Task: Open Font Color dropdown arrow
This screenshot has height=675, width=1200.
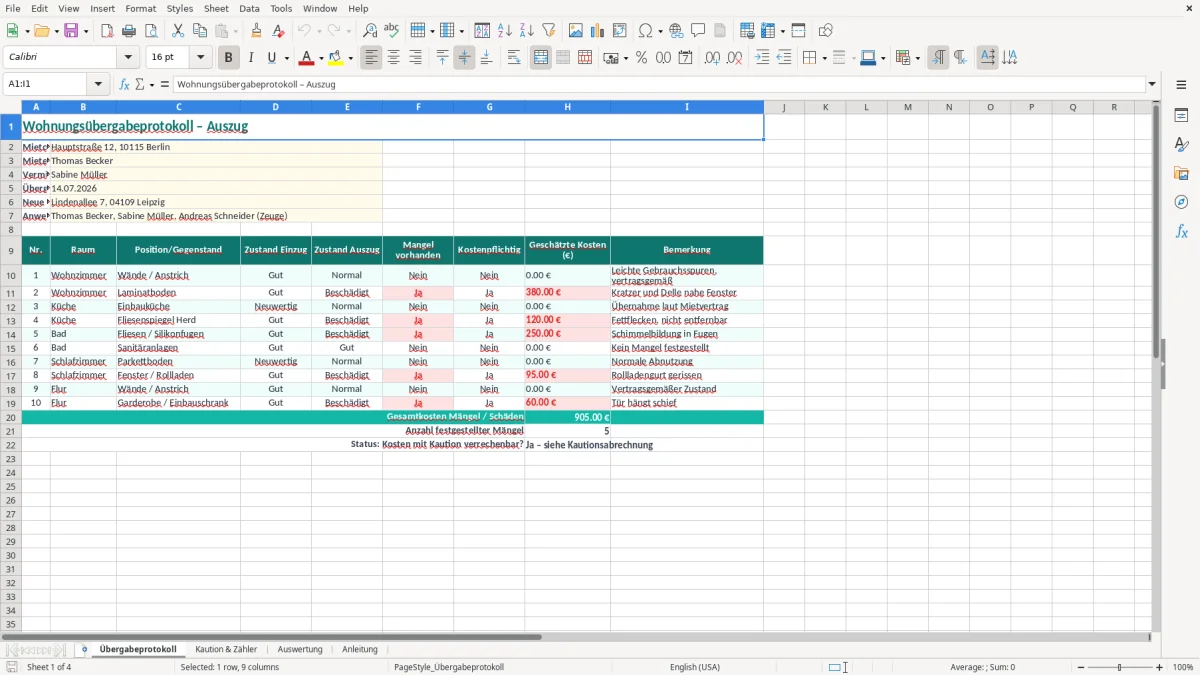Action: point(321,58)
